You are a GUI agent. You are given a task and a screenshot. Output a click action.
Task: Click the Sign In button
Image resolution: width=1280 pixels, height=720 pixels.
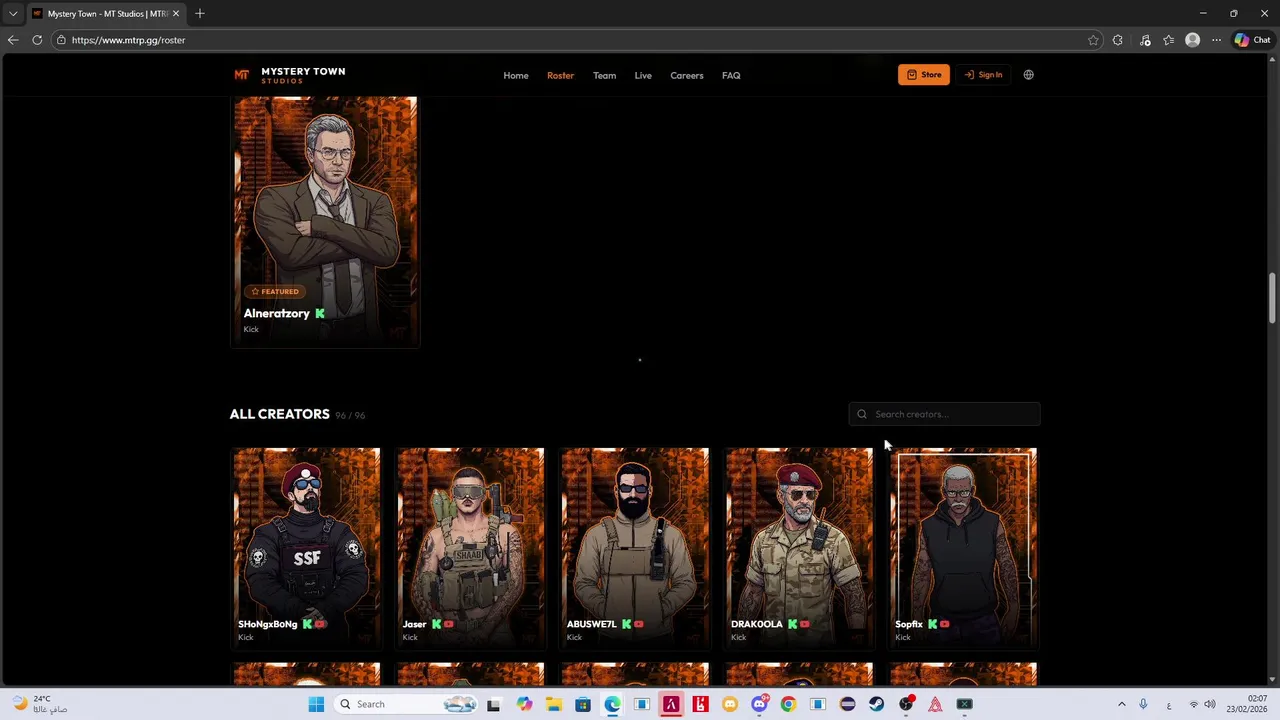(x=983, y=75)
